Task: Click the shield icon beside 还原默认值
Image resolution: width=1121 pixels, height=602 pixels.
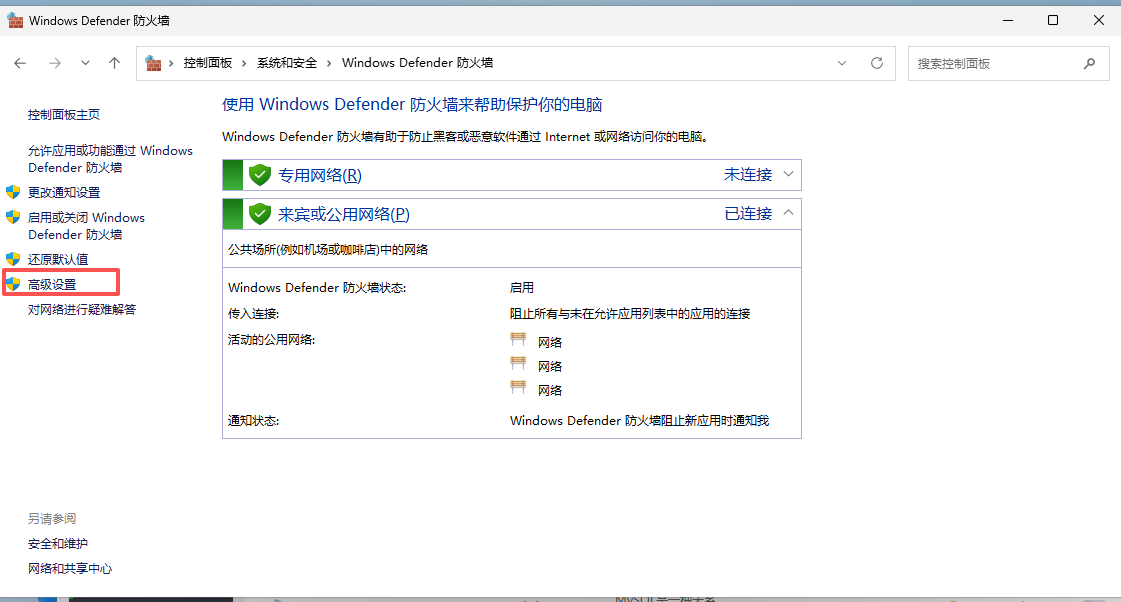Action: pyautogui.click(x=13, y=259)
